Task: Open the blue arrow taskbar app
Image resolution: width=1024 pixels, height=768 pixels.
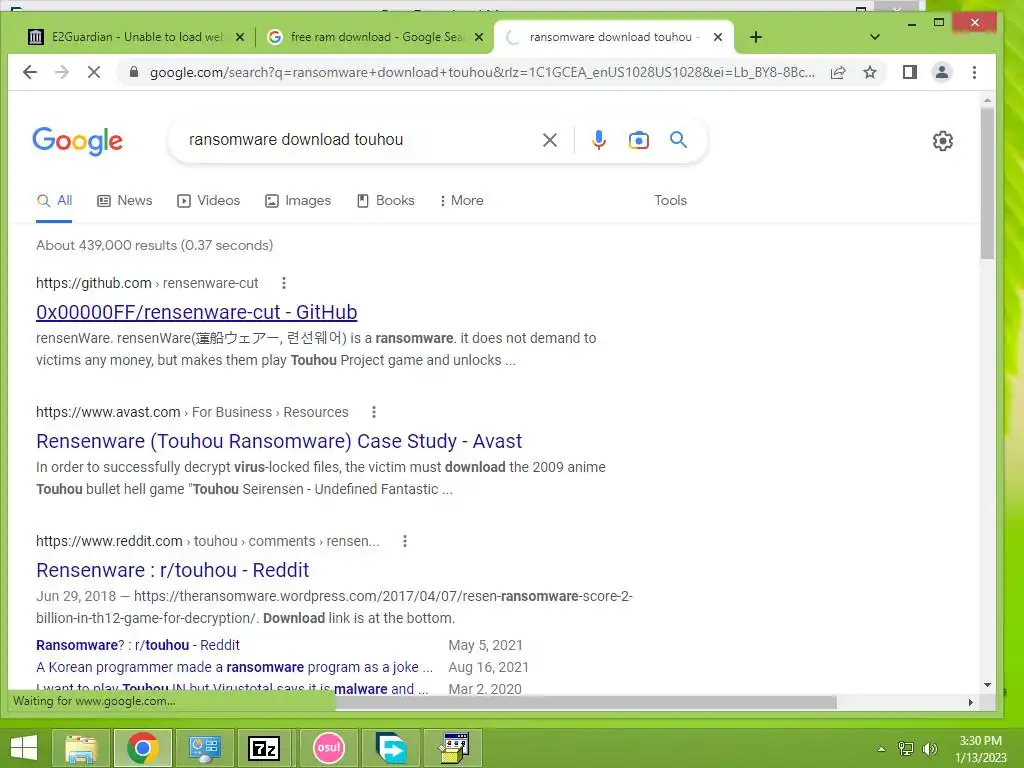Action: coord(391,748)
